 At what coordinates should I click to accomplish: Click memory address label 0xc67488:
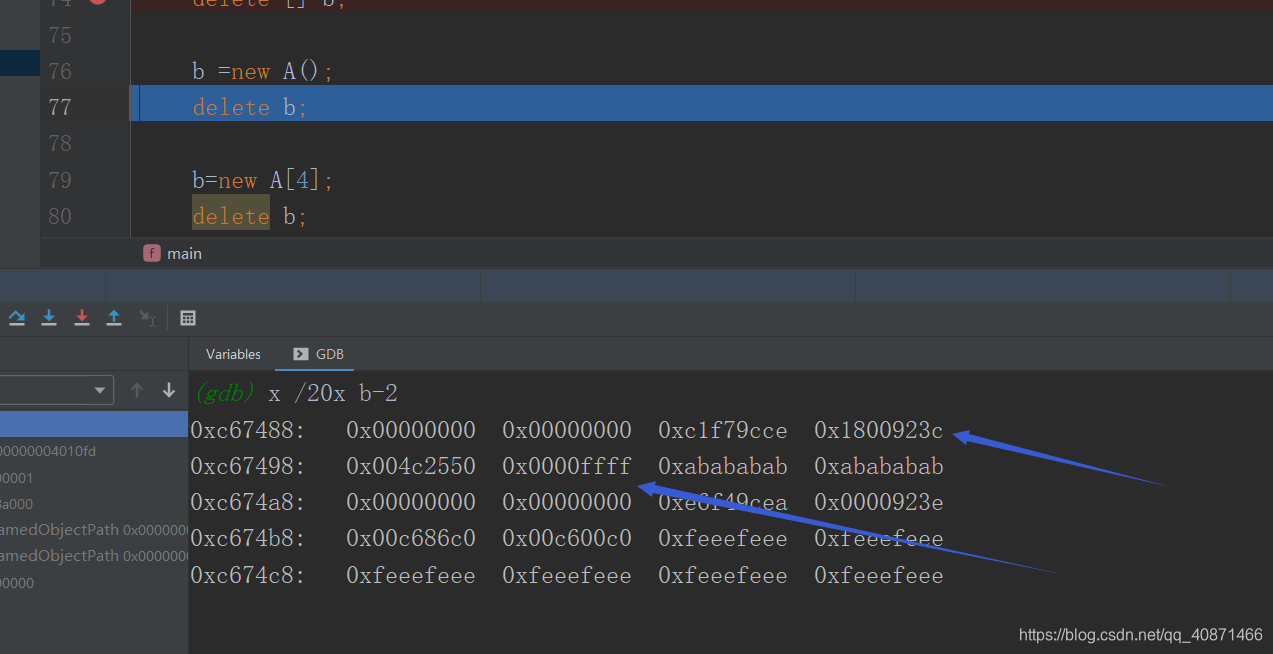249,430
